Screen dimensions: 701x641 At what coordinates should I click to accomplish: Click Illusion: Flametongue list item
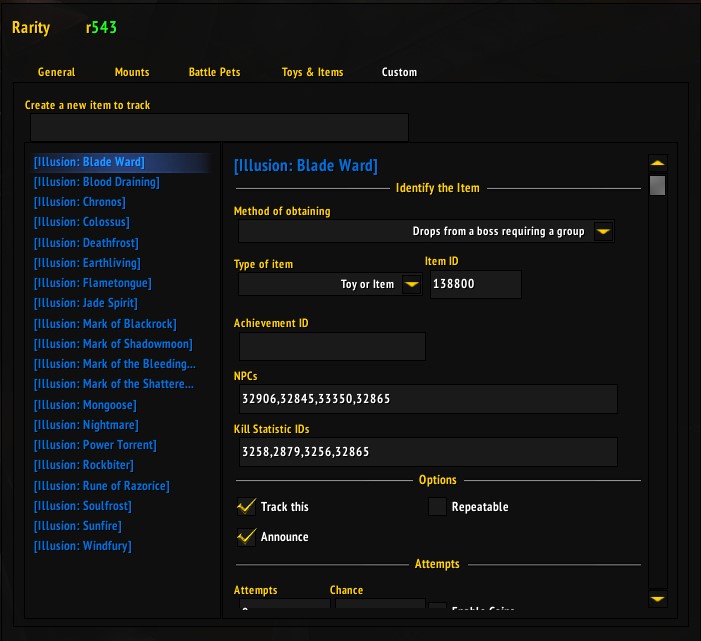click(93, 283)
